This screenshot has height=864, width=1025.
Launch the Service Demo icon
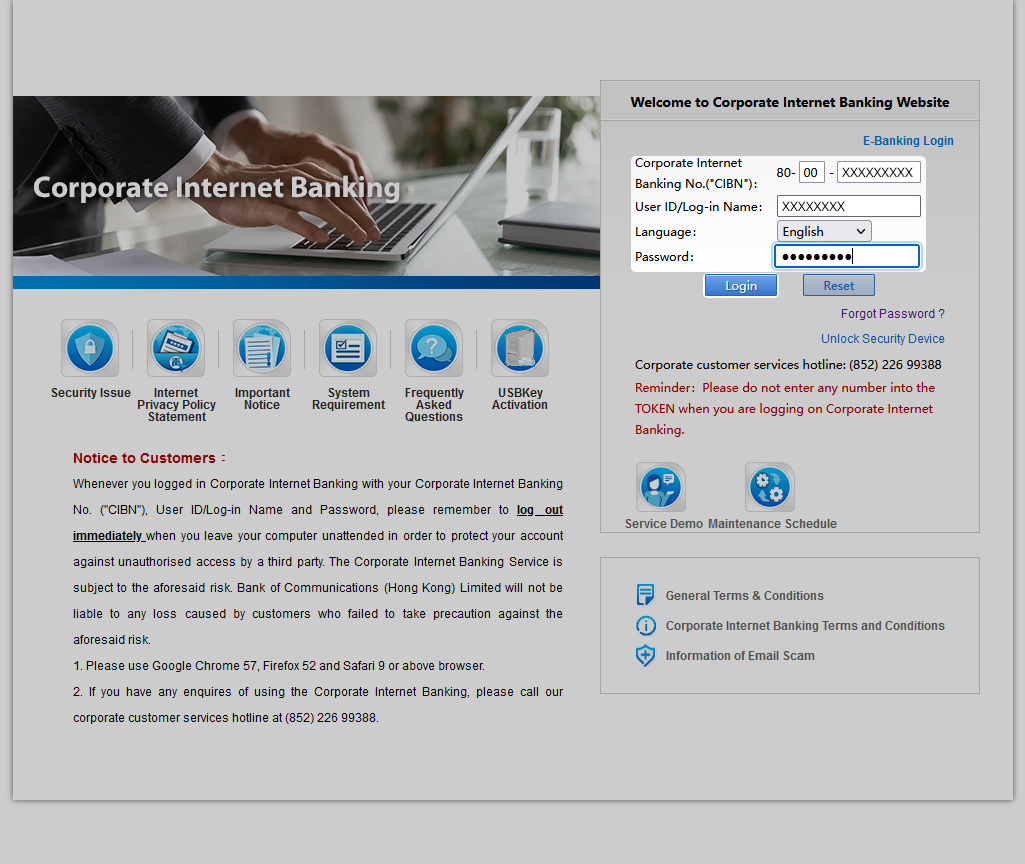[661, 488]
